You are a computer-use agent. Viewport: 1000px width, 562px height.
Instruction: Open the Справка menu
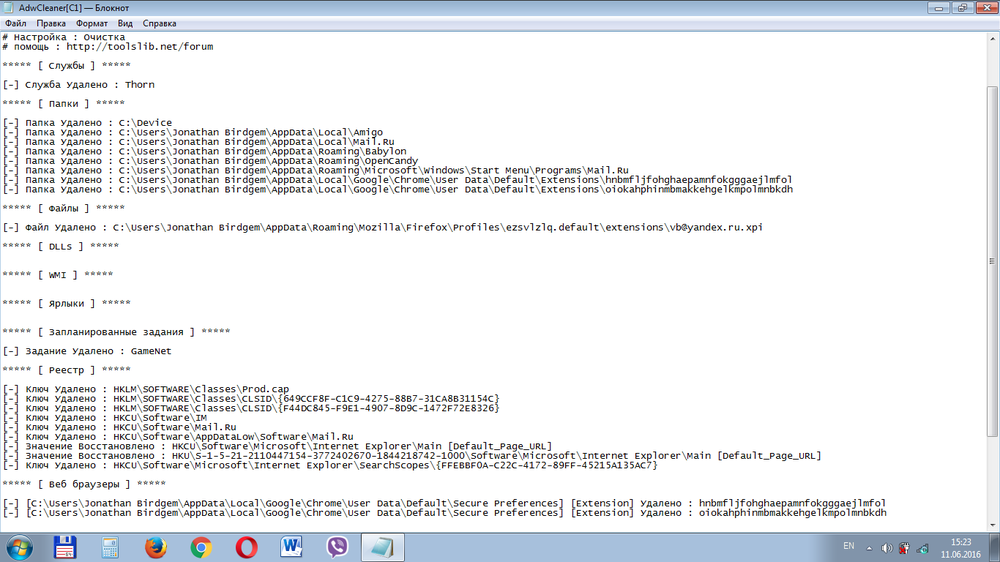pyautogui.click(x=159, y=24)
